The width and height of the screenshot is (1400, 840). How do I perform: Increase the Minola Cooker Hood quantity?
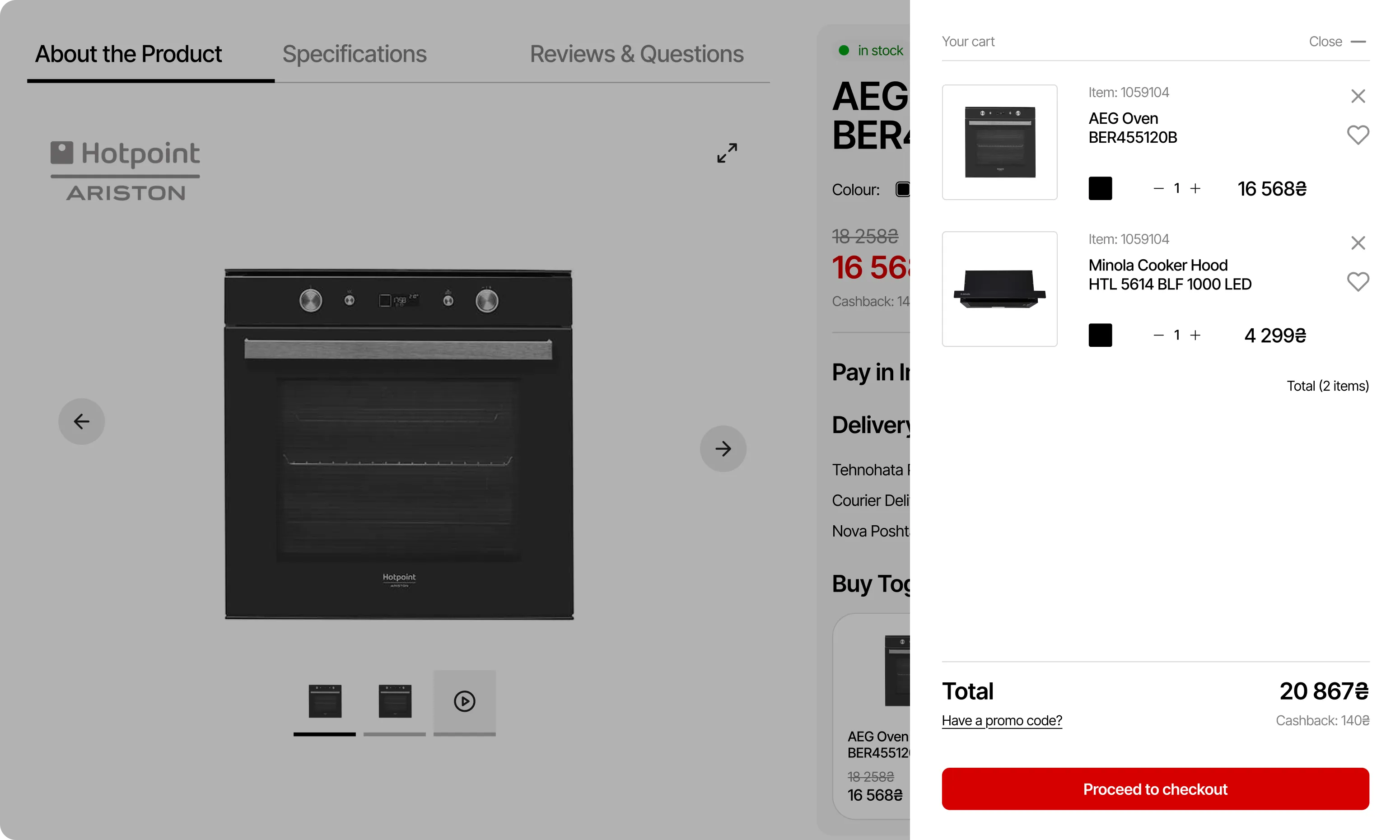[x=1195, y=335]
